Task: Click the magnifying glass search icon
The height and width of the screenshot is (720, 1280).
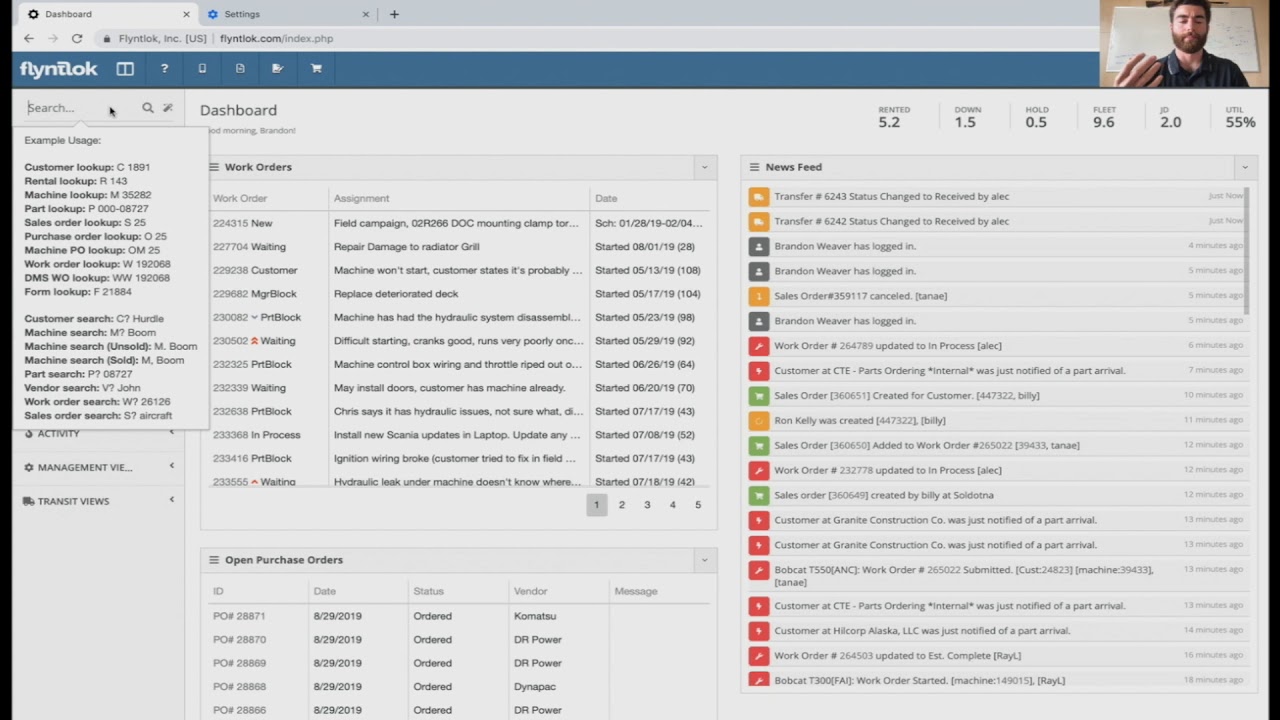Action: [x=148, y=107]
